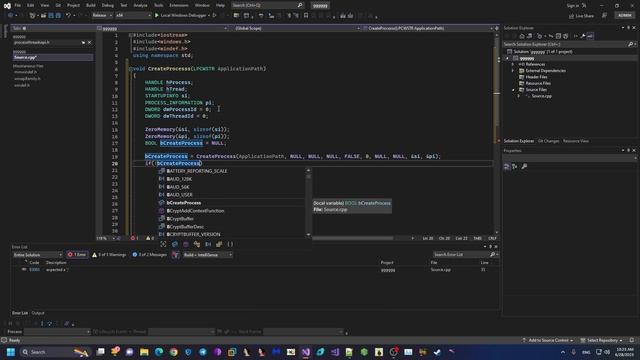Viewport: 640px width, 360px height.
Task: Toggle pin on Error List panel
Action: coord(491,247)
